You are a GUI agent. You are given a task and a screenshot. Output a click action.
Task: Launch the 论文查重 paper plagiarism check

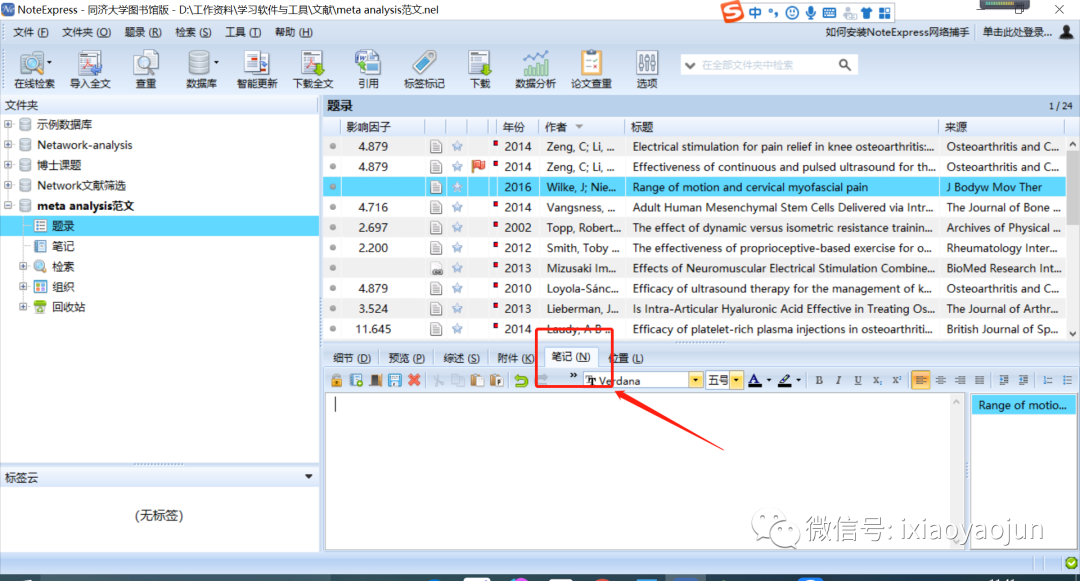pos(591,70)
